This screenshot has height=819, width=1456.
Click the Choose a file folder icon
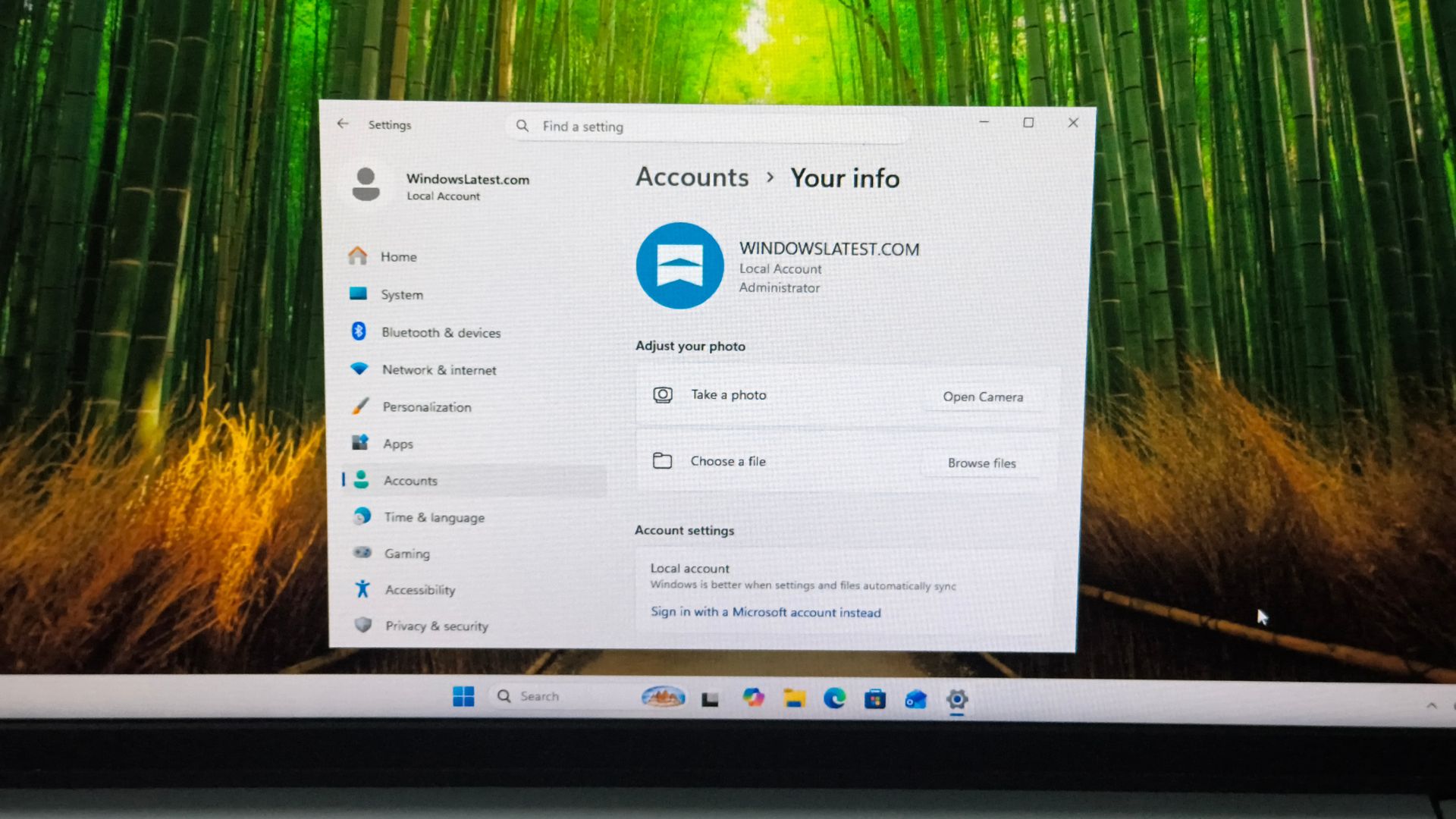[x=662, y=460]
